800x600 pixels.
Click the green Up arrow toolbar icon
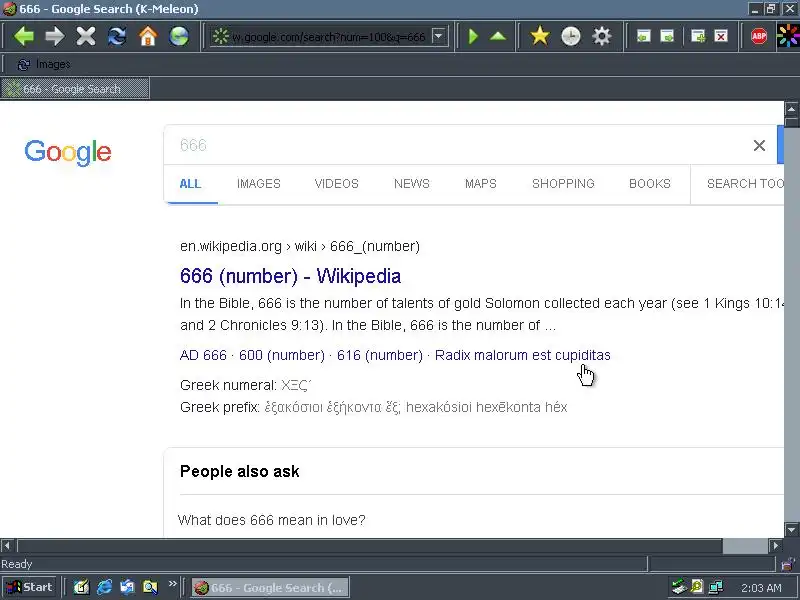[498, 36]
